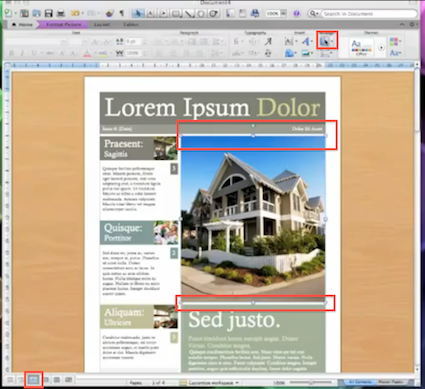Open the Customize workspace dropdown
This screenshot has height=389, width=425.
tap(210, 382)
